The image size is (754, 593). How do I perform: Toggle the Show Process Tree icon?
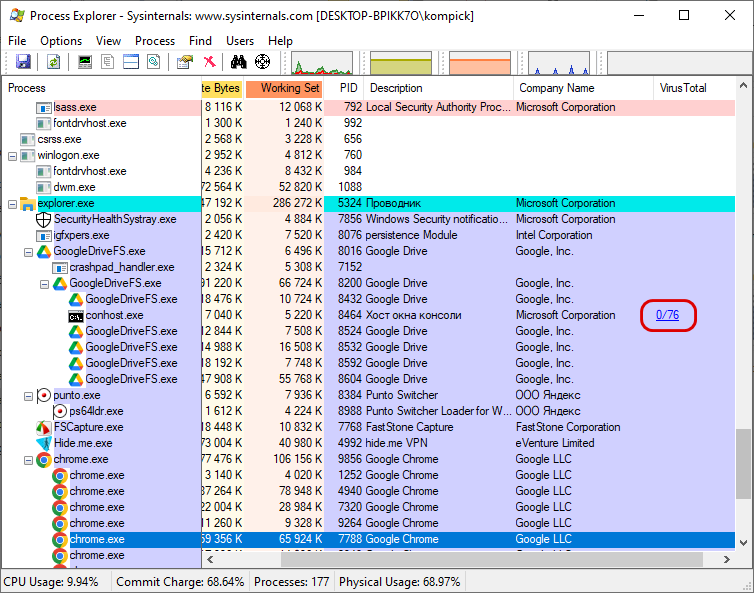[x=108, y=62]
